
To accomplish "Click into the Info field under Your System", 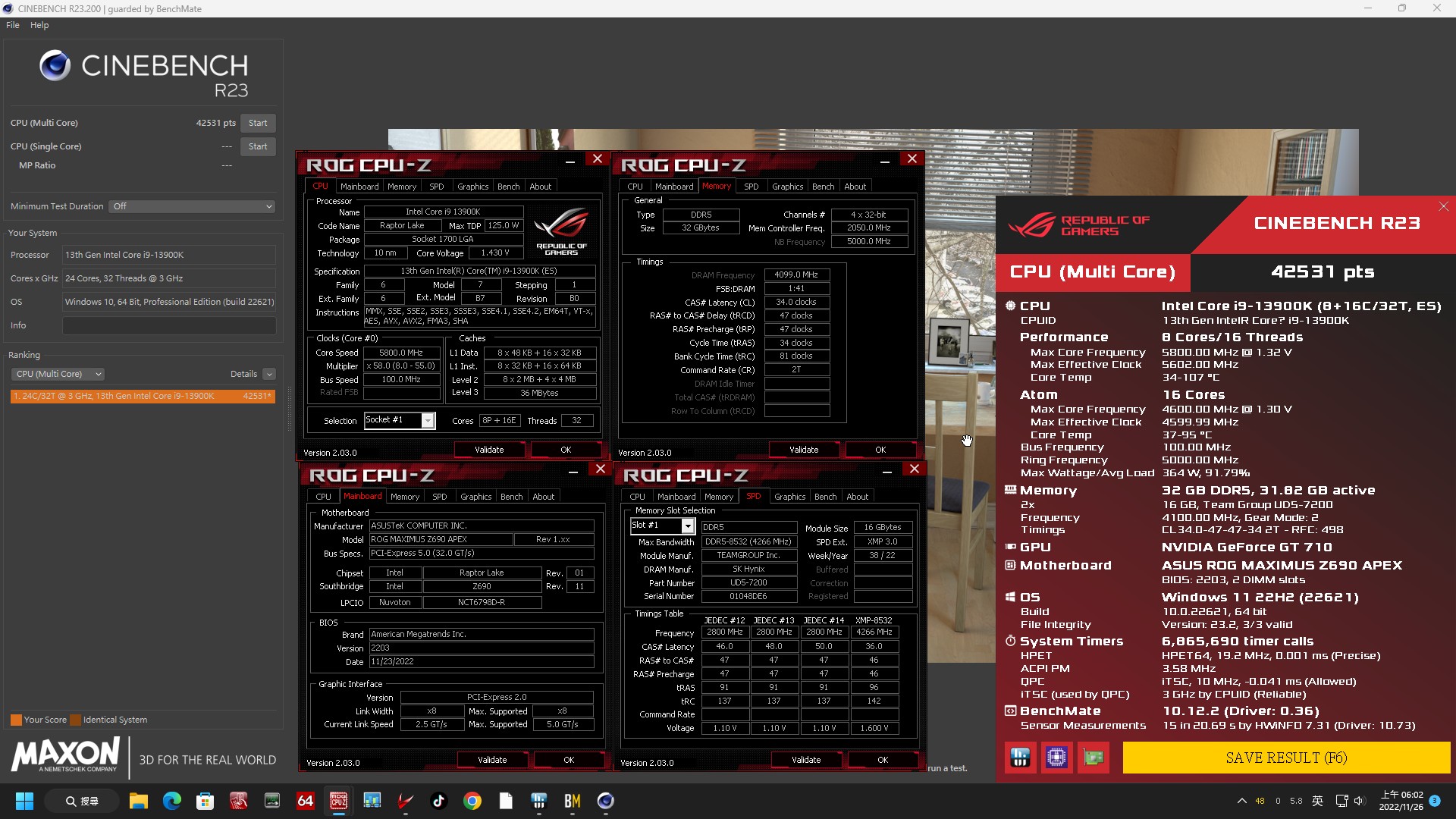I will point(169,325).
